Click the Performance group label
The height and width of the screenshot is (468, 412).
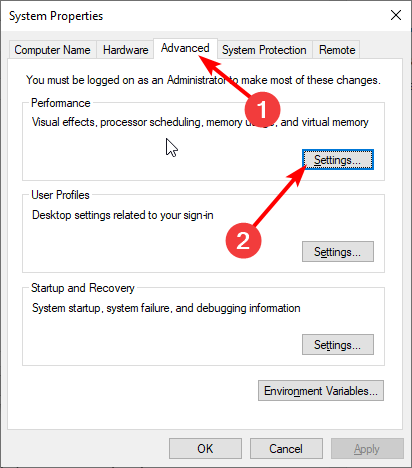point(61,103)
